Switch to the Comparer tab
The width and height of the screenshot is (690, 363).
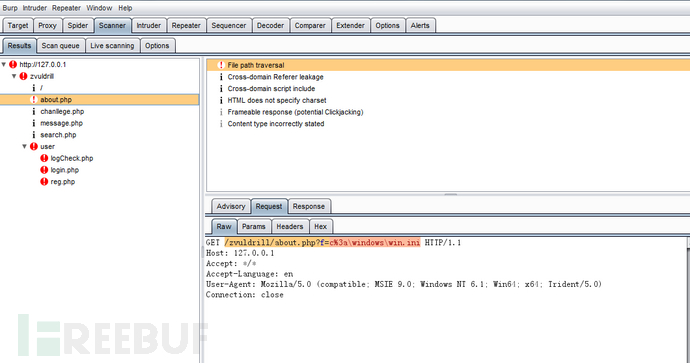(x=310, y=26)
